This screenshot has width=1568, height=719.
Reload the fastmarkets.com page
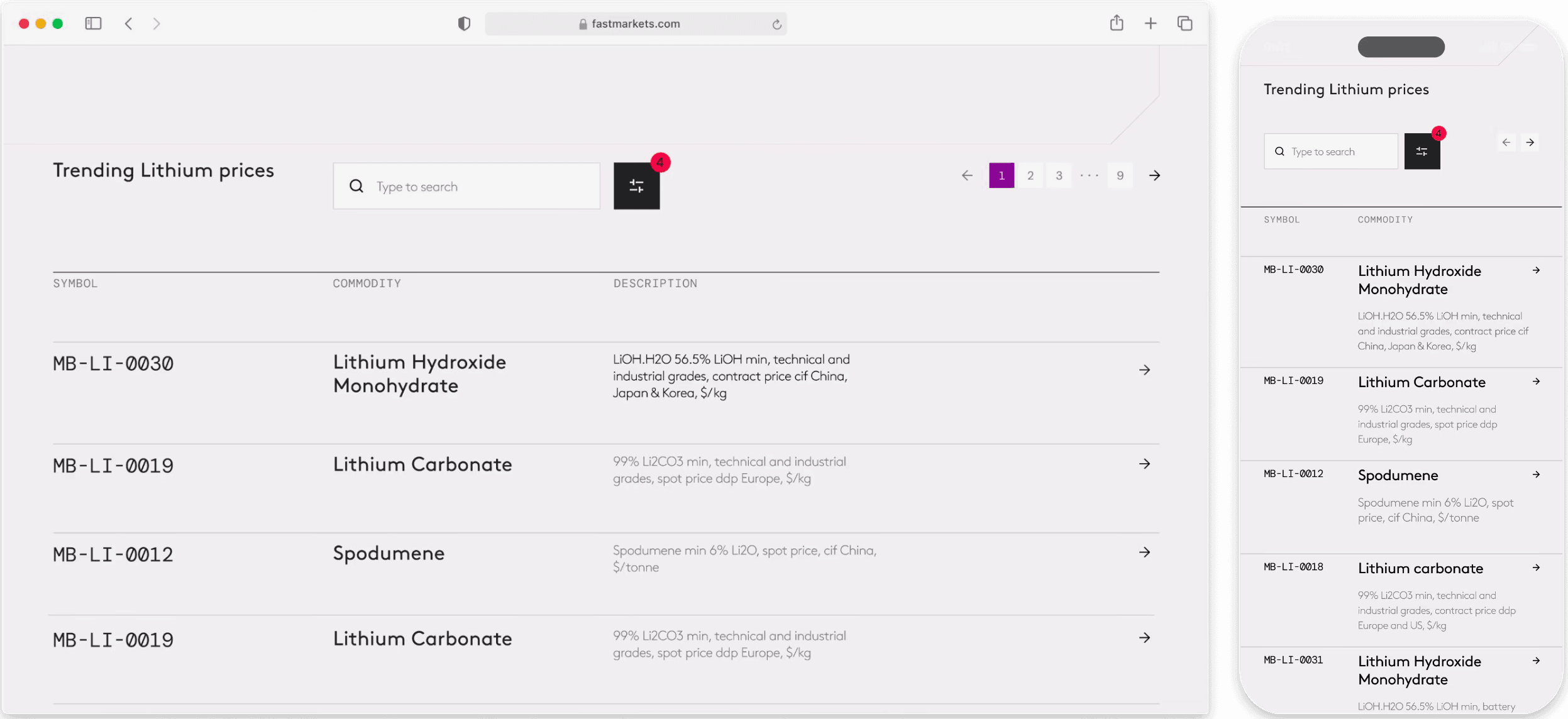[x=776, y=25]
